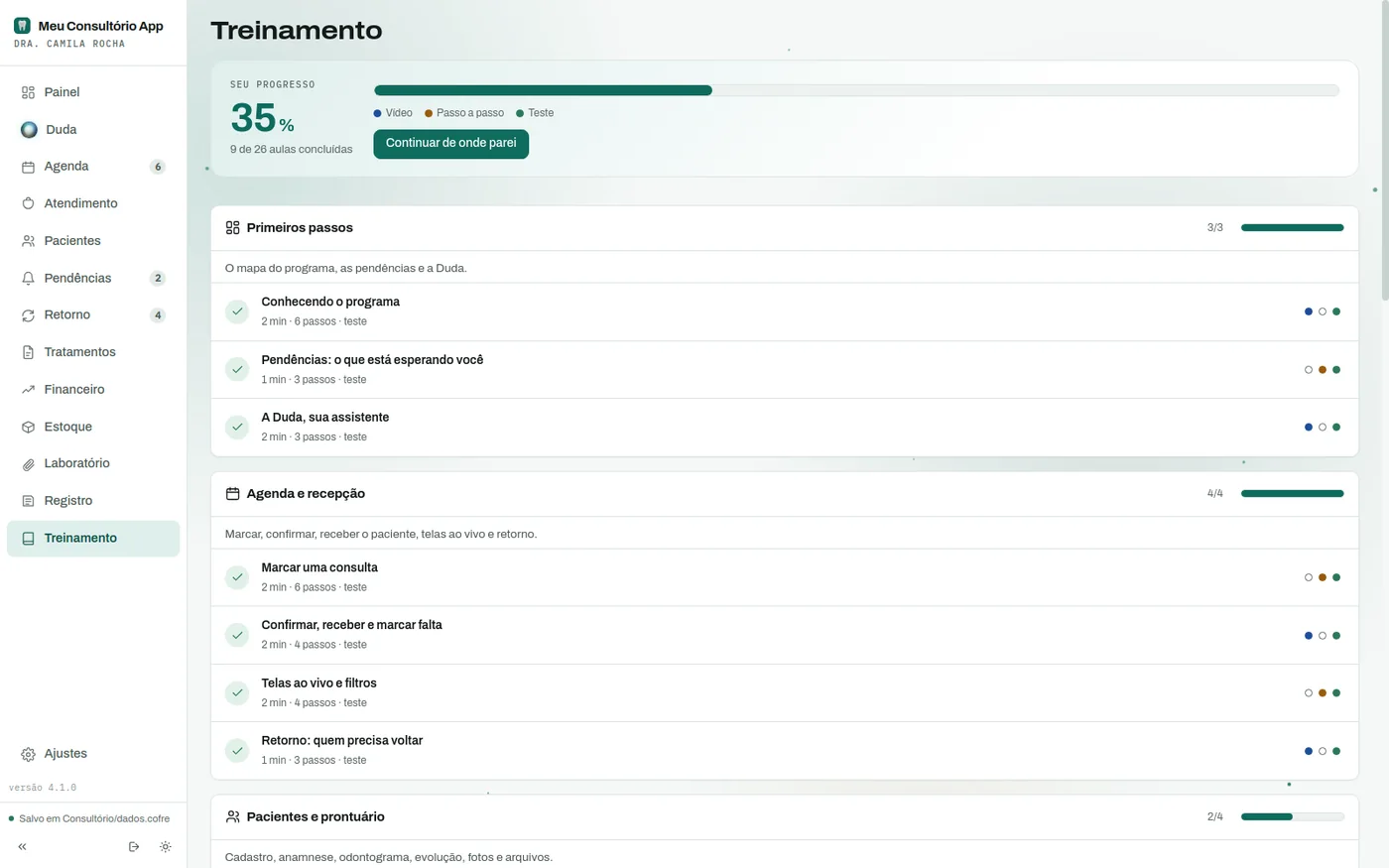The width and height of the screenshot is (1389, 868).
Task: Click the '9 de 26 aulas concluídas' text
Action: tap(291, 149)
